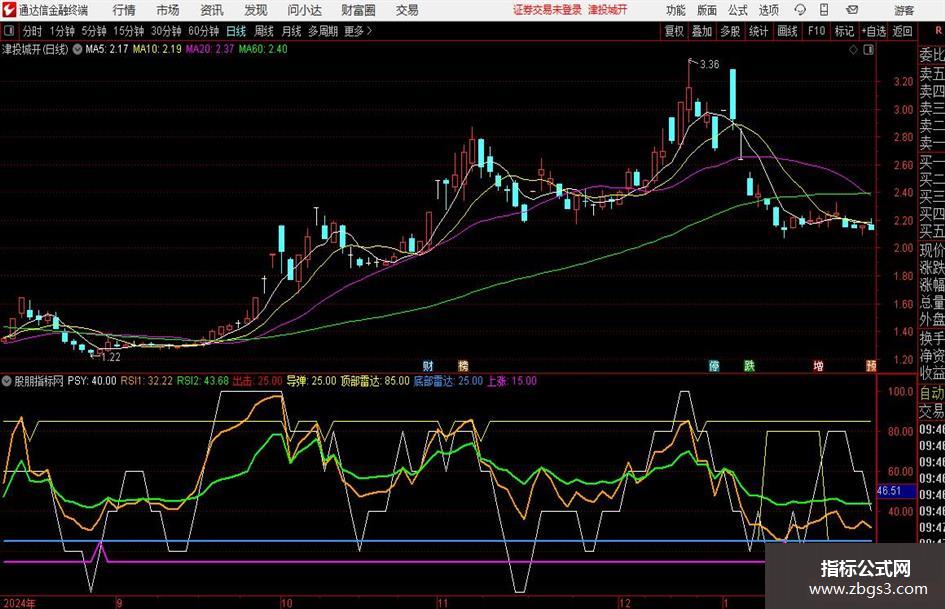Click the red R icon at right

938,31
